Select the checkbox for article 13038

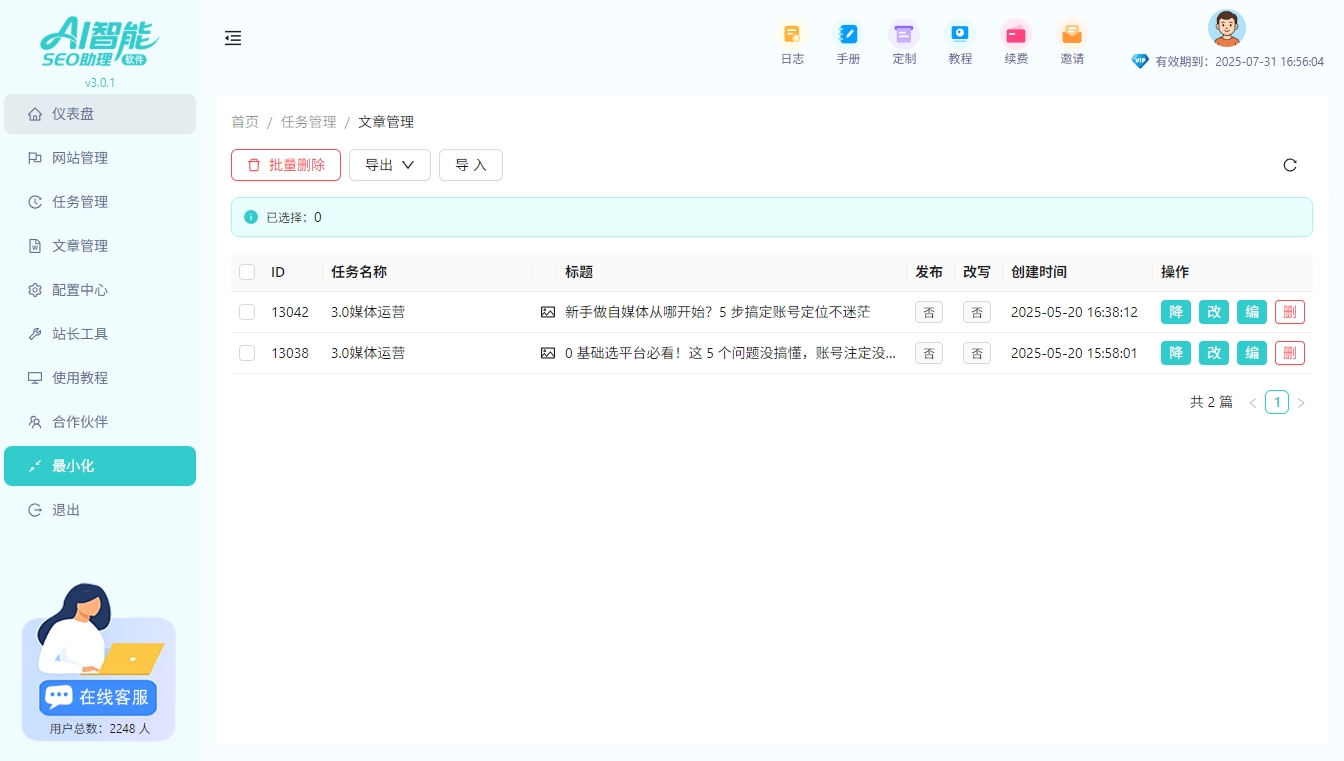click(246, 353)
